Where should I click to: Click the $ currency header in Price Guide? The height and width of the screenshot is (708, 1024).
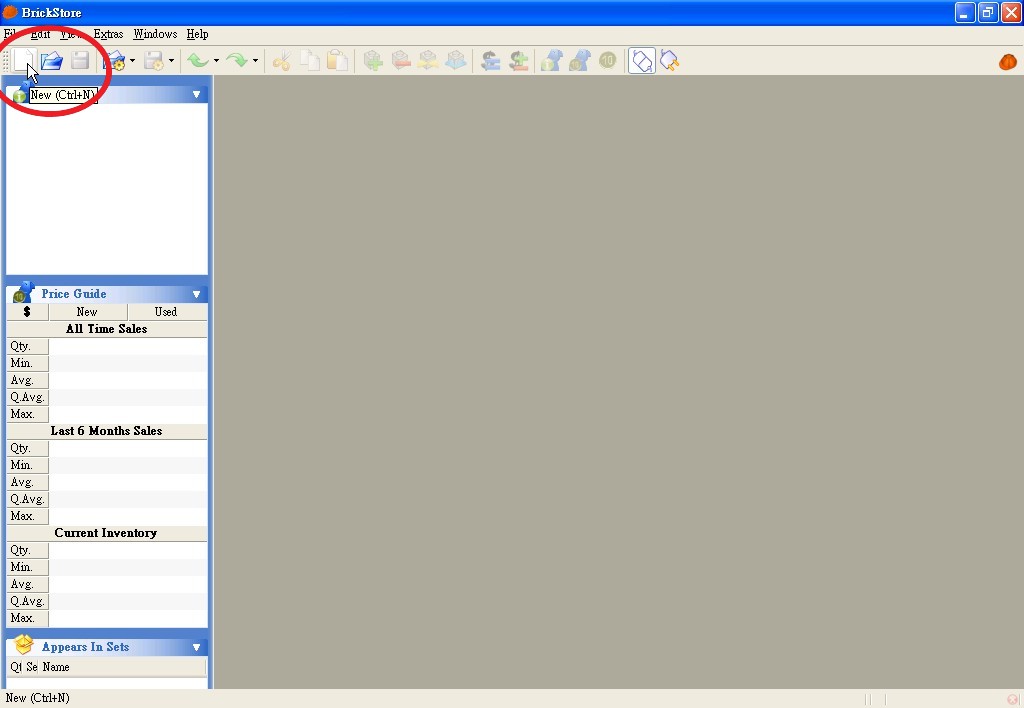point(27,312)
